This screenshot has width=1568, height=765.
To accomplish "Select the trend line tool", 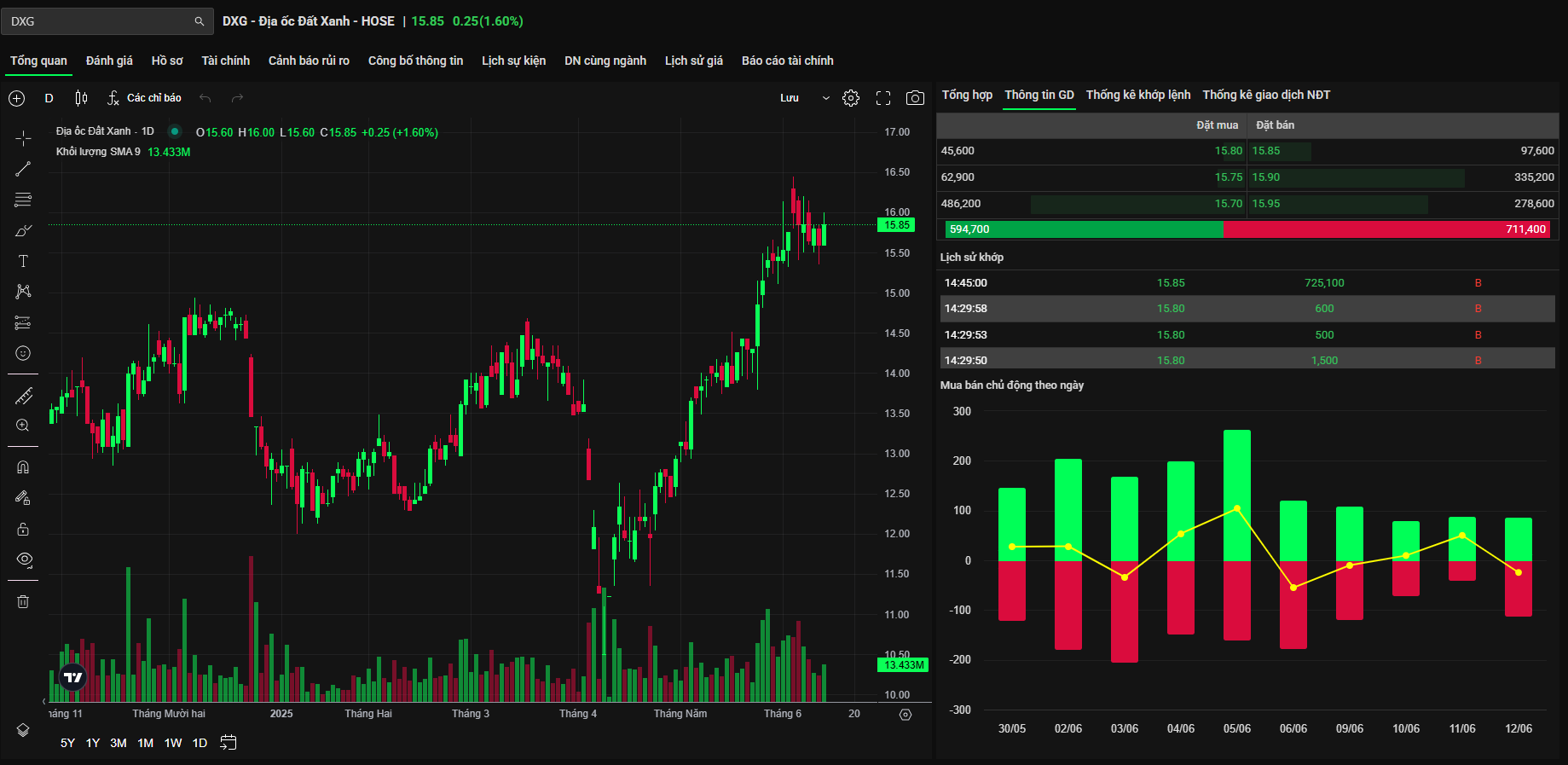I will coord(23,169).
